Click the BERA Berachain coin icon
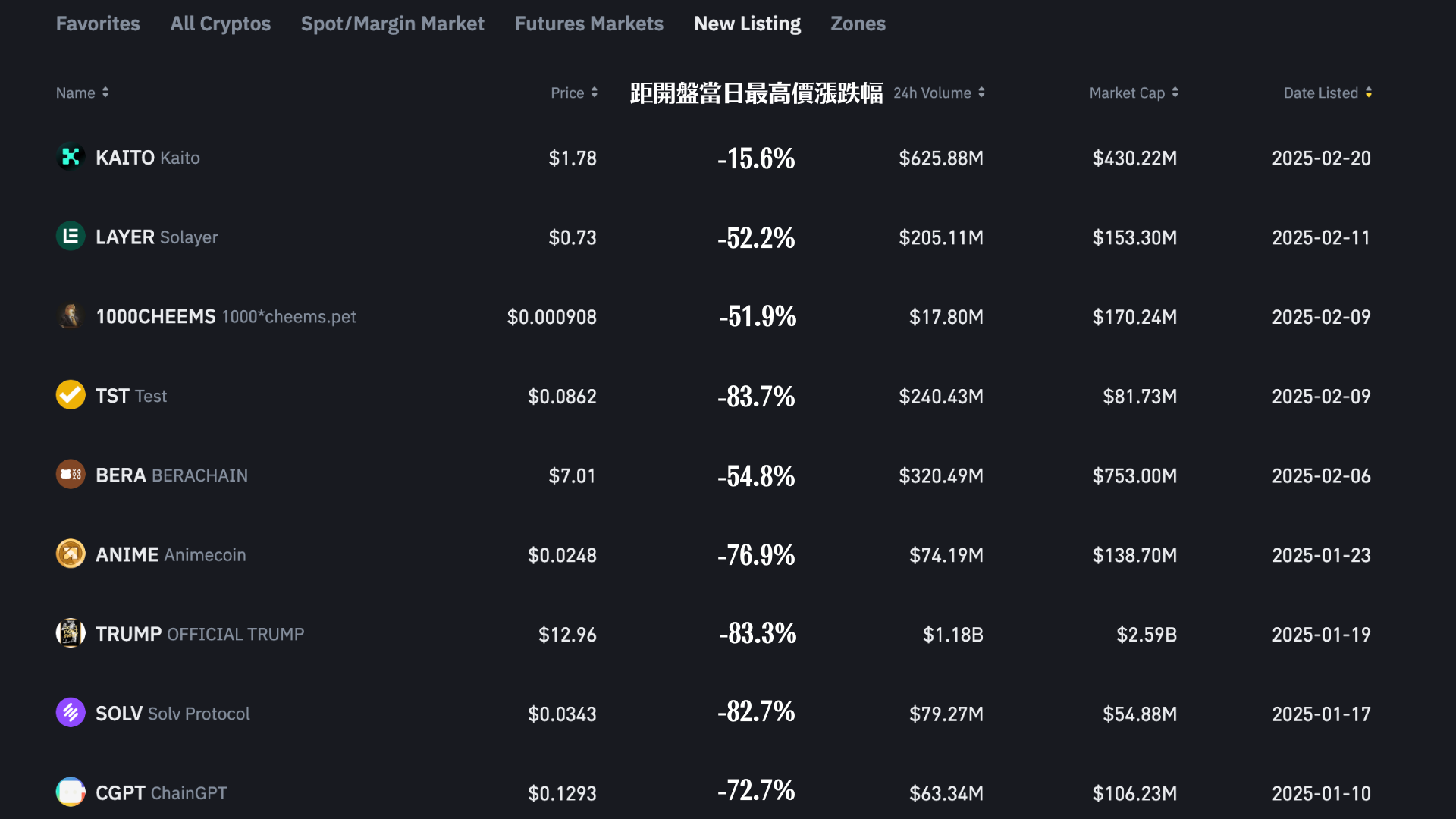The image size is (1456, 819). 71,475
